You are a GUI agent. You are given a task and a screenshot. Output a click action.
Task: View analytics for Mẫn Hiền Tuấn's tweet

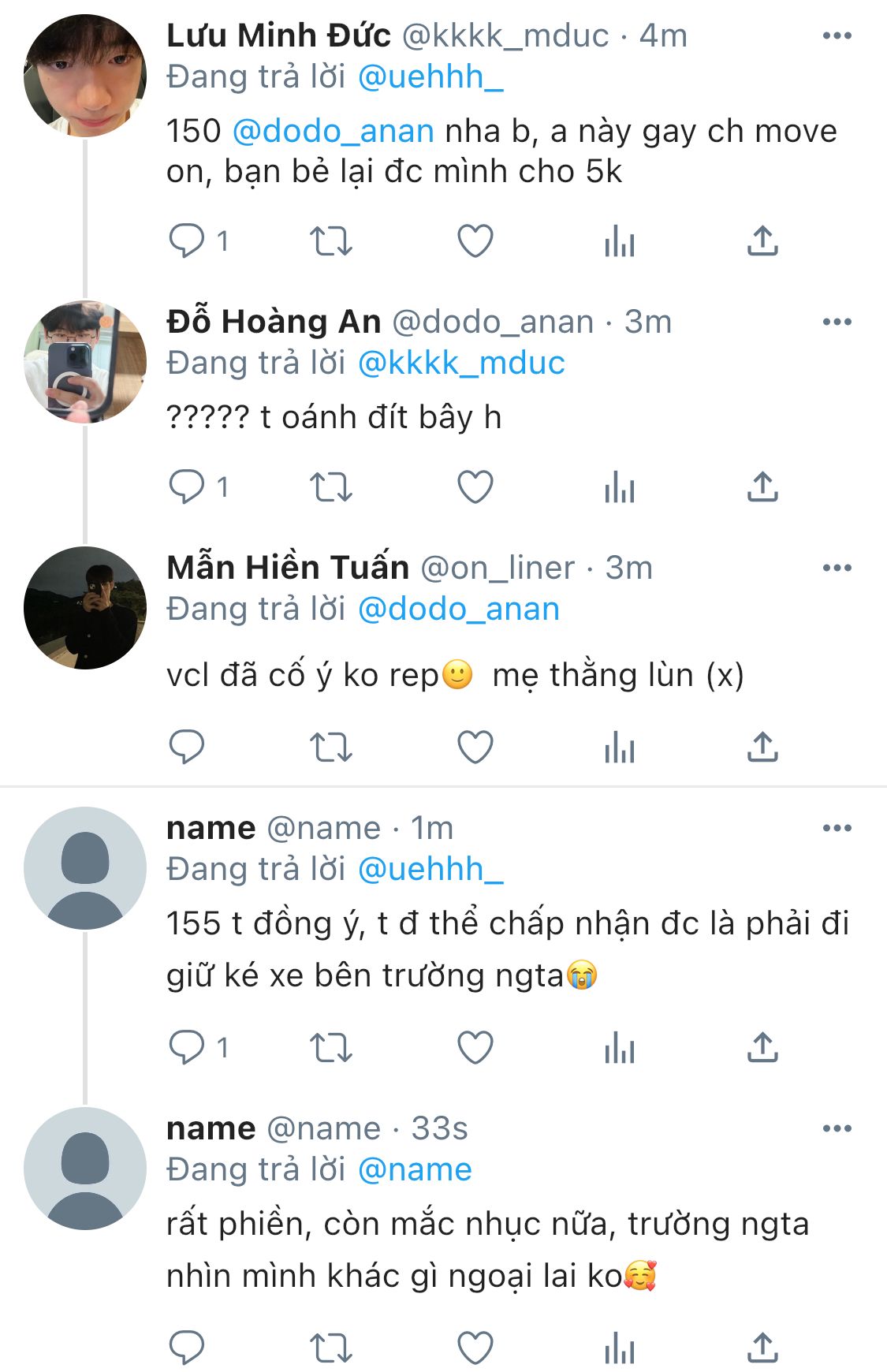[x=620, y=747]
